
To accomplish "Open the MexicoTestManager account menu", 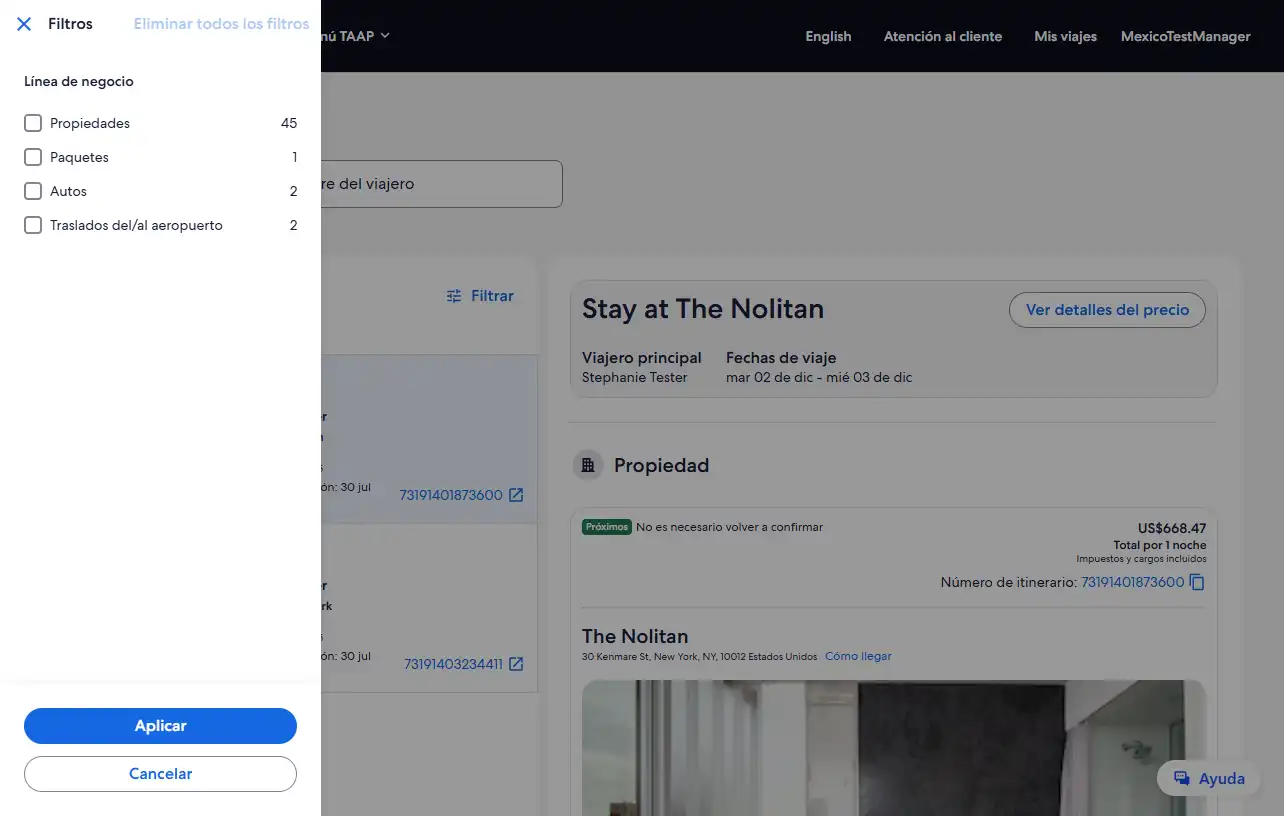I will [x=1185, y=36].
